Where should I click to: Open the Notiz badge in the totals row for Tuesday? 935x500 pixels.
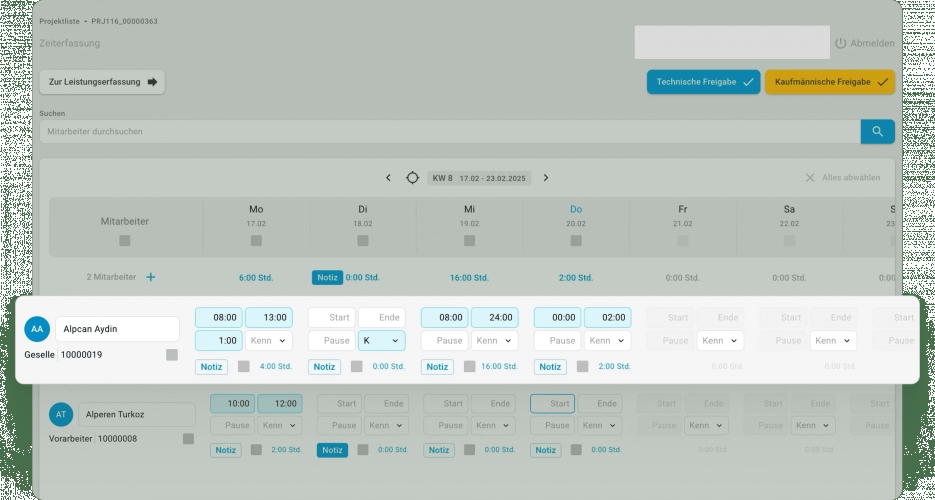tap(327, 277)
